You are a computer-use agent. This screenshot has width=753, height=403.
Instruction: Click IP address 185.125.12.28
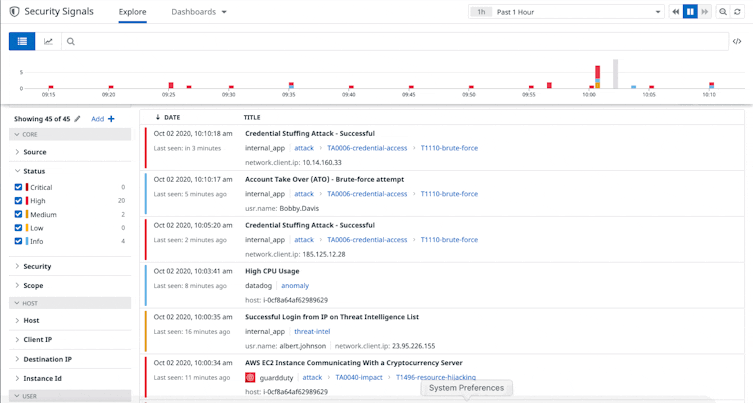pyautogui.click(x=324, y=254)
